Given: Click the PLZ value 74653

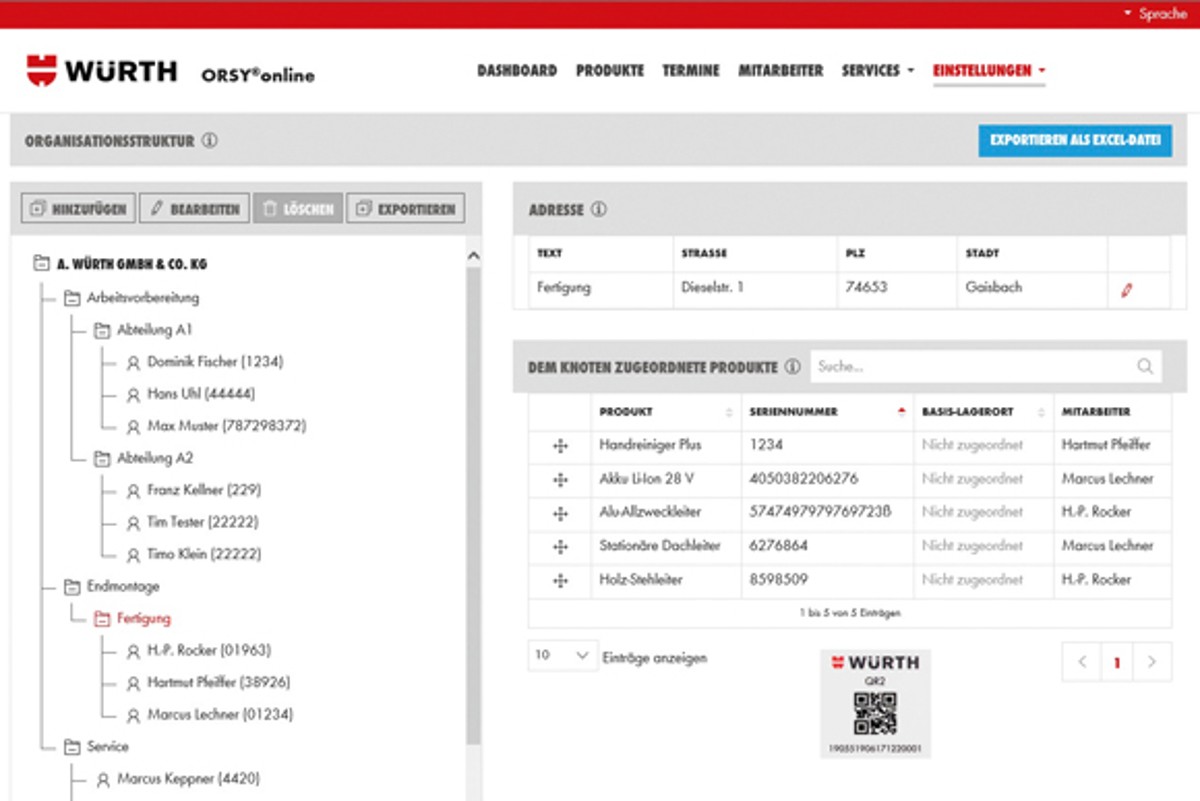Looking at the screenshot, I should coord(866,288).
